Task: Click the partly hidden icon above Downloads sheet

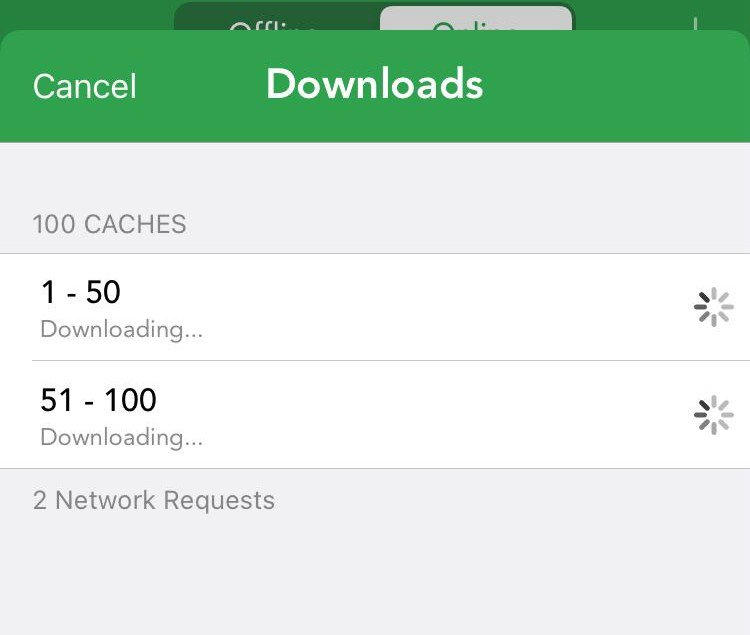Action: click(695, 24)
